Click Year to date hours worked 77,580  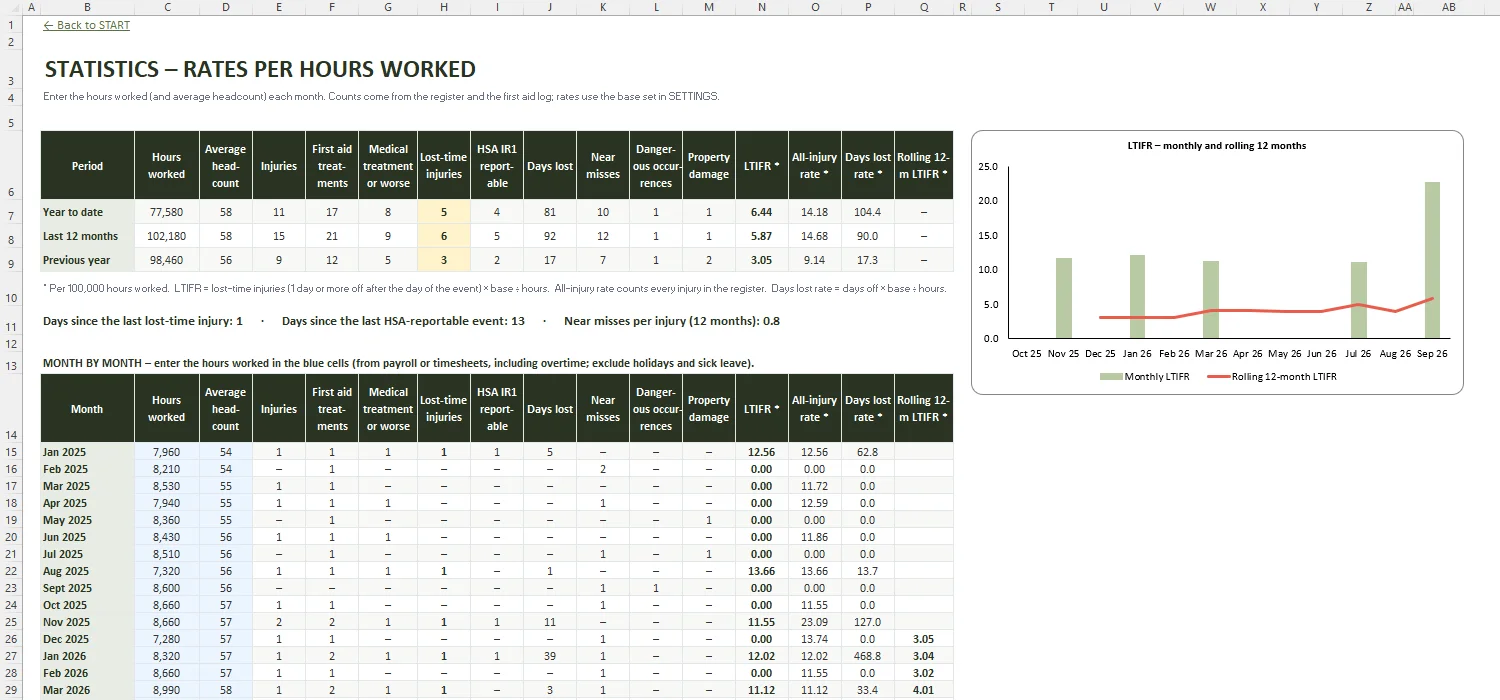tap(167, 212)
